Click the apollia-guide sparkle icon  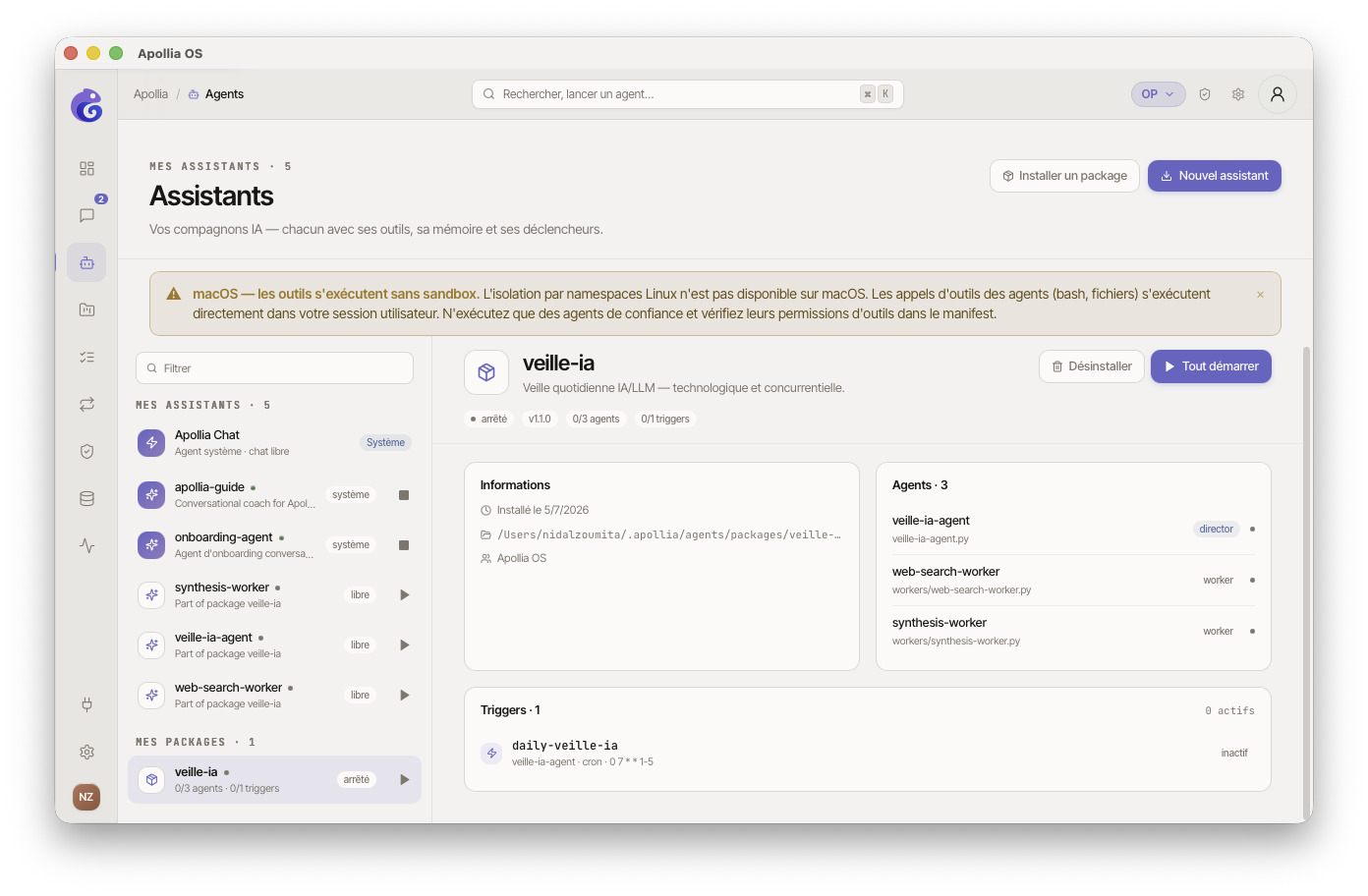pos(151,495)
